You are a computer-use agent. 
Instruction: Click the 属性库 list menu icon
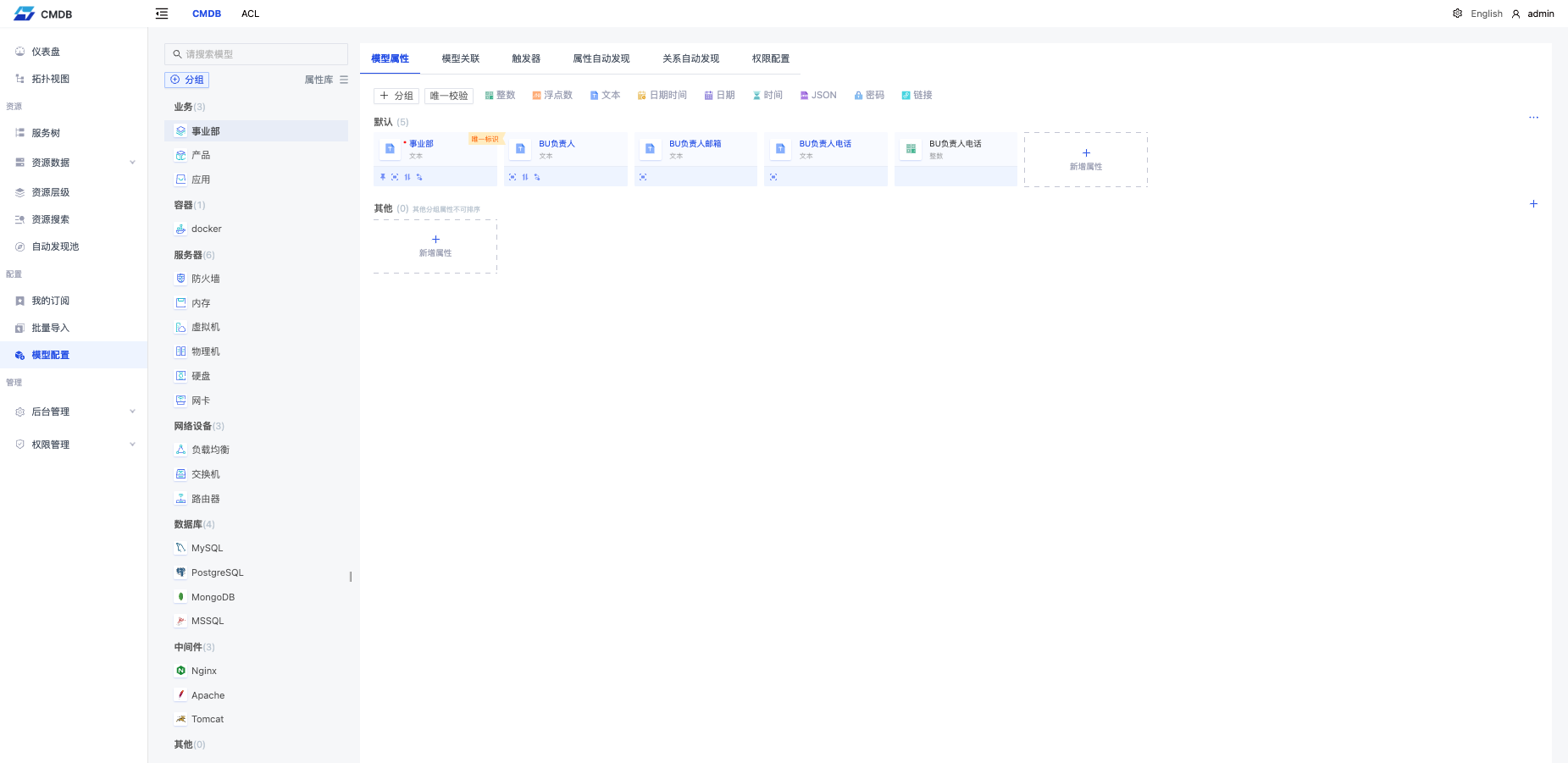[x=344, y=80]
